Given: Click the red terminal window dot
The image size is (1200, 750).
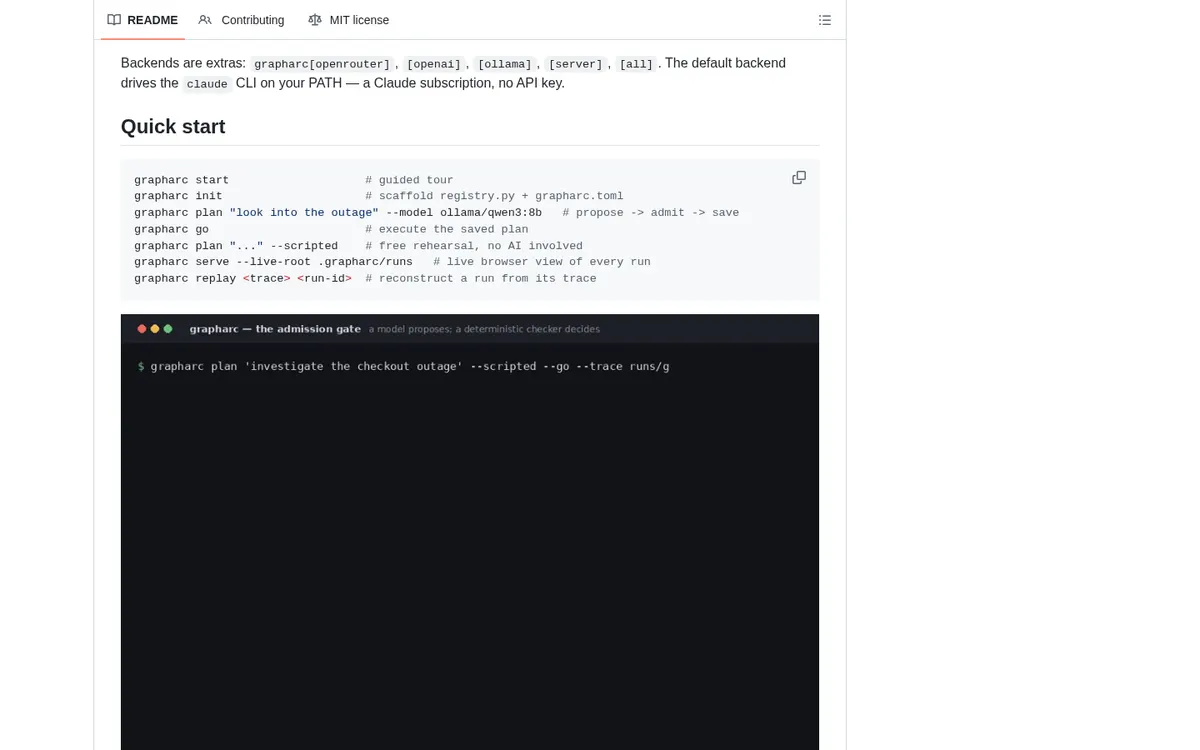Looking at the screenshot, I should coord(142,329).
